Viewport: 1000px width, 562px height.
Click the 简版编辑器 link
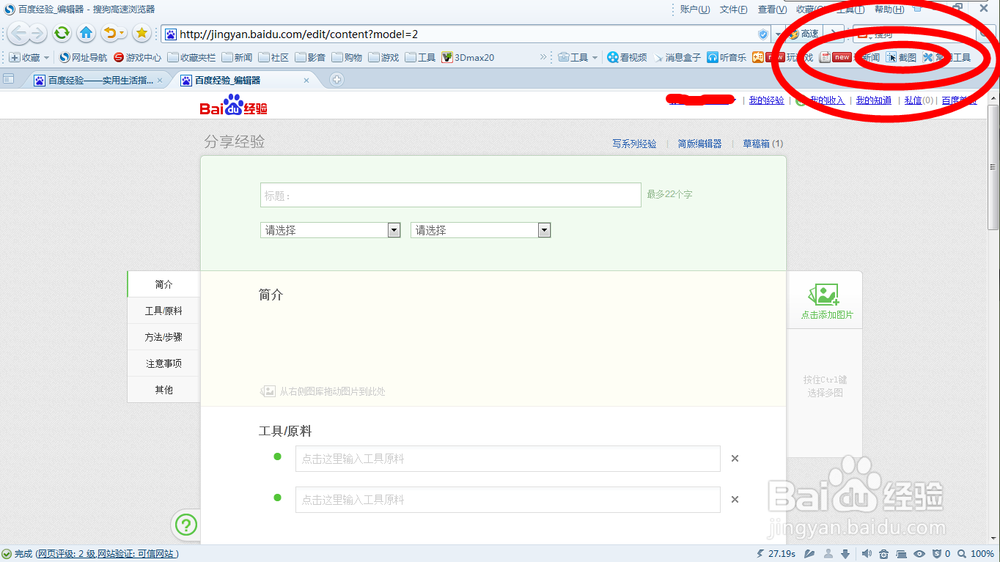click(700, 144)
